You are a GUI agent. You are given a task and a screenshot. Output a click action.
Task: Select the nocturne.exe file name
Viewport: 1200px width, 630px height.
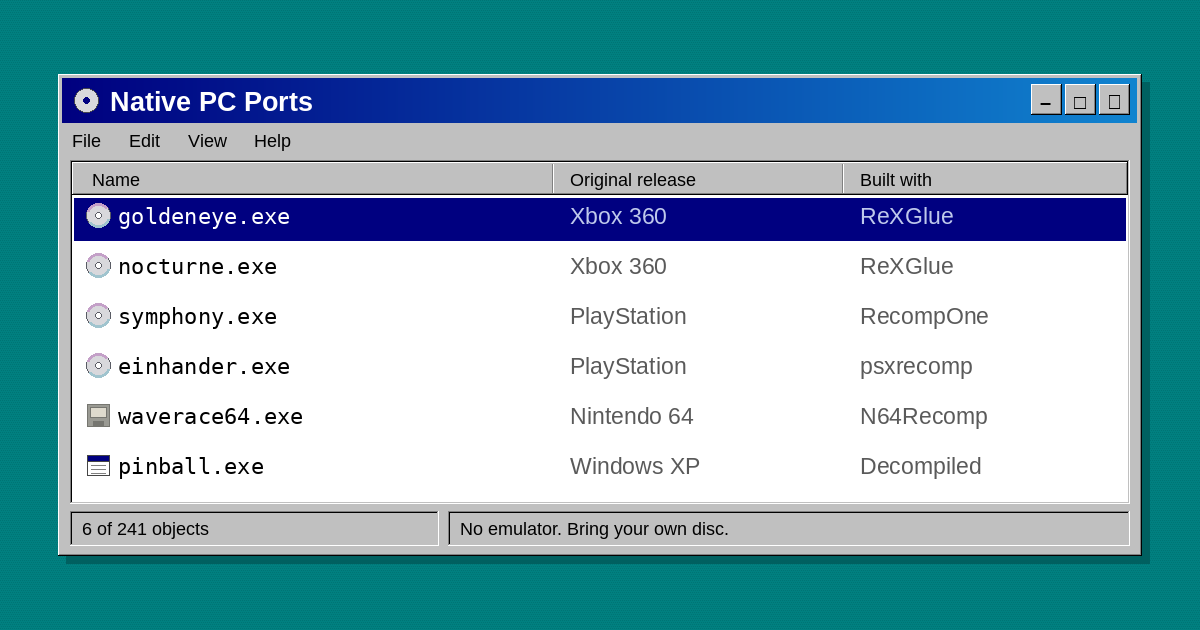coord(197,267)
